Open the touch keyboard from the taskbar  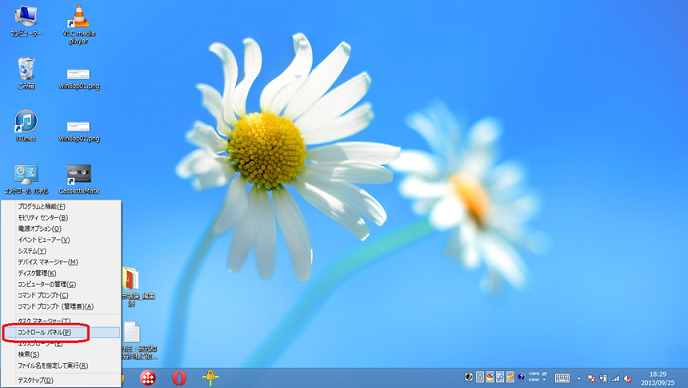pyautogui.click(x=562, y=378)
